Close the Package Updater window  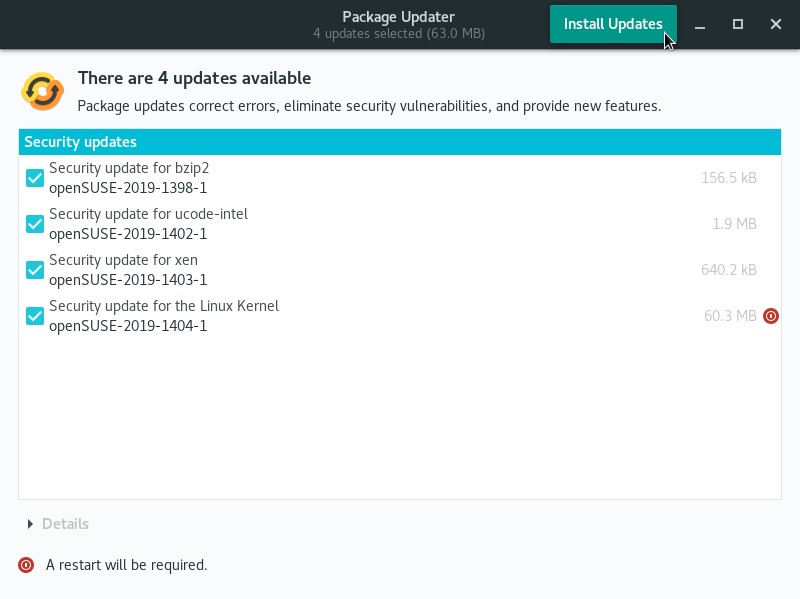coord(776,24)
